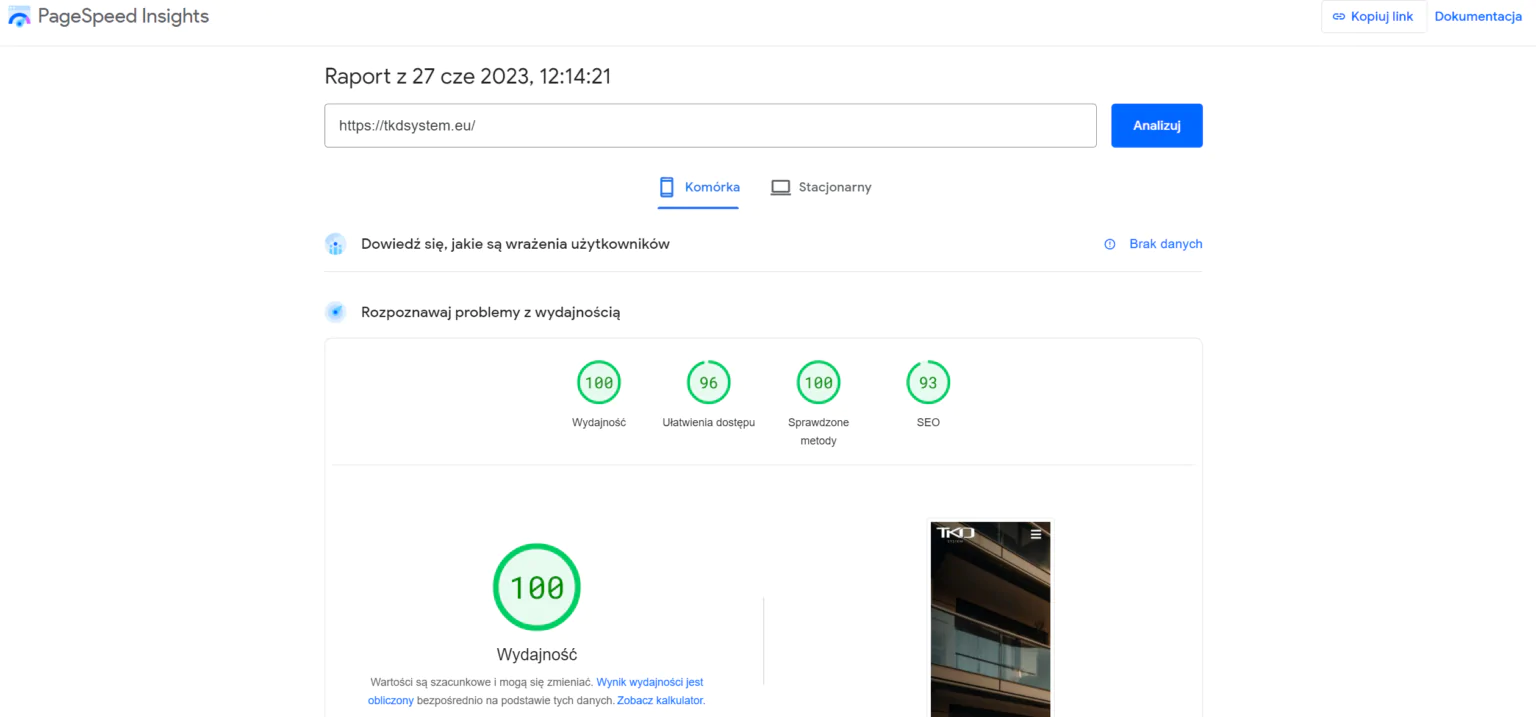Screen dimensions: 1536x717
Task: Click the PageSpeed Insights logo icon
Action: (19, 17)
